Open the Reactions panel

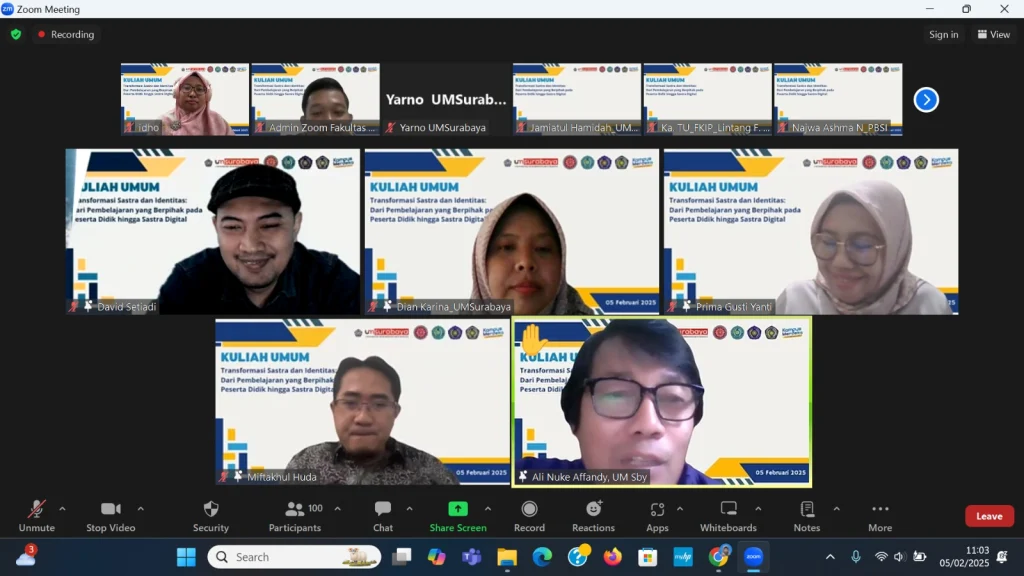593,510
